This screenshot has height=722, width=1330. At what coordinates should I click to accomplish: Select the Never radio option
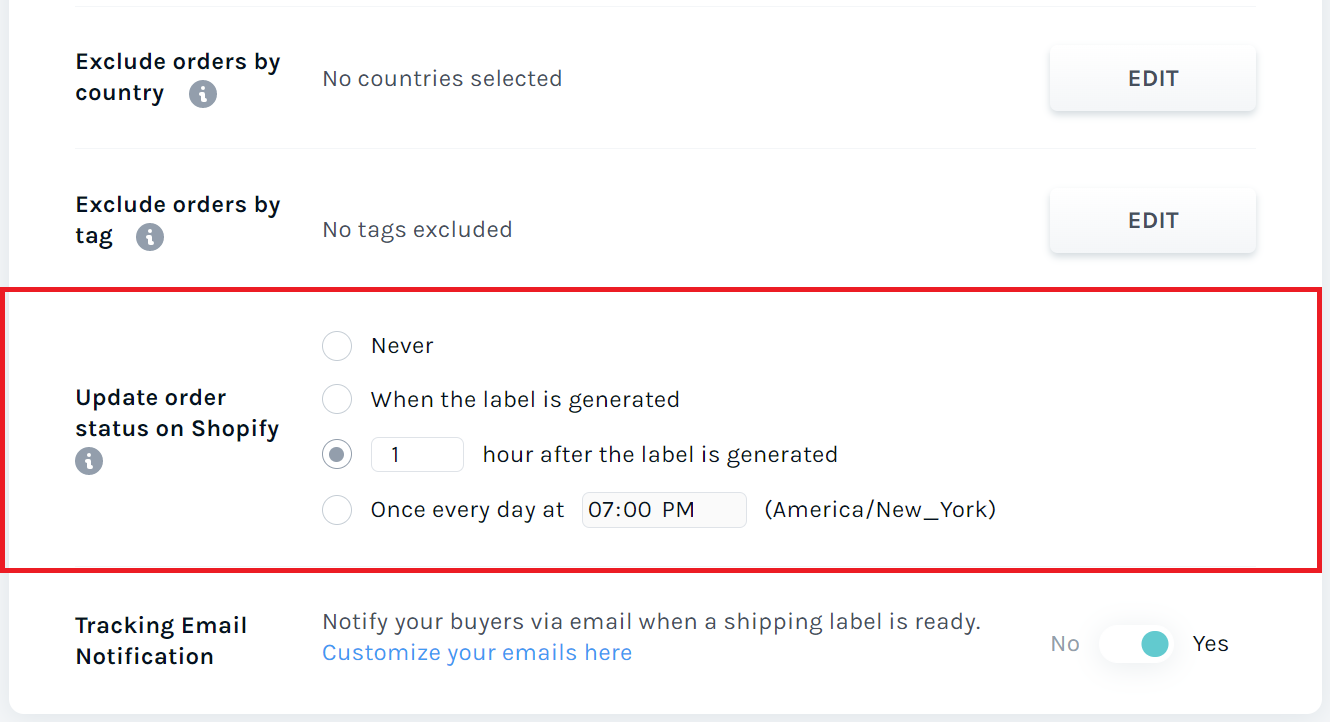tap(337, 346)
